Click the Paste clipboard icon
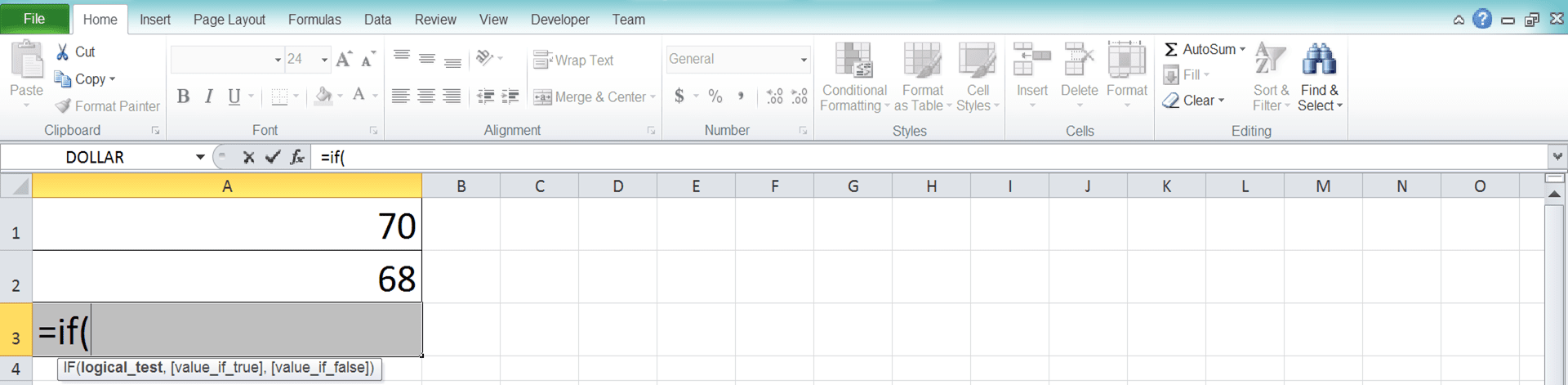Viewport: 1568px width, 385px height. [x=26, y=60]
